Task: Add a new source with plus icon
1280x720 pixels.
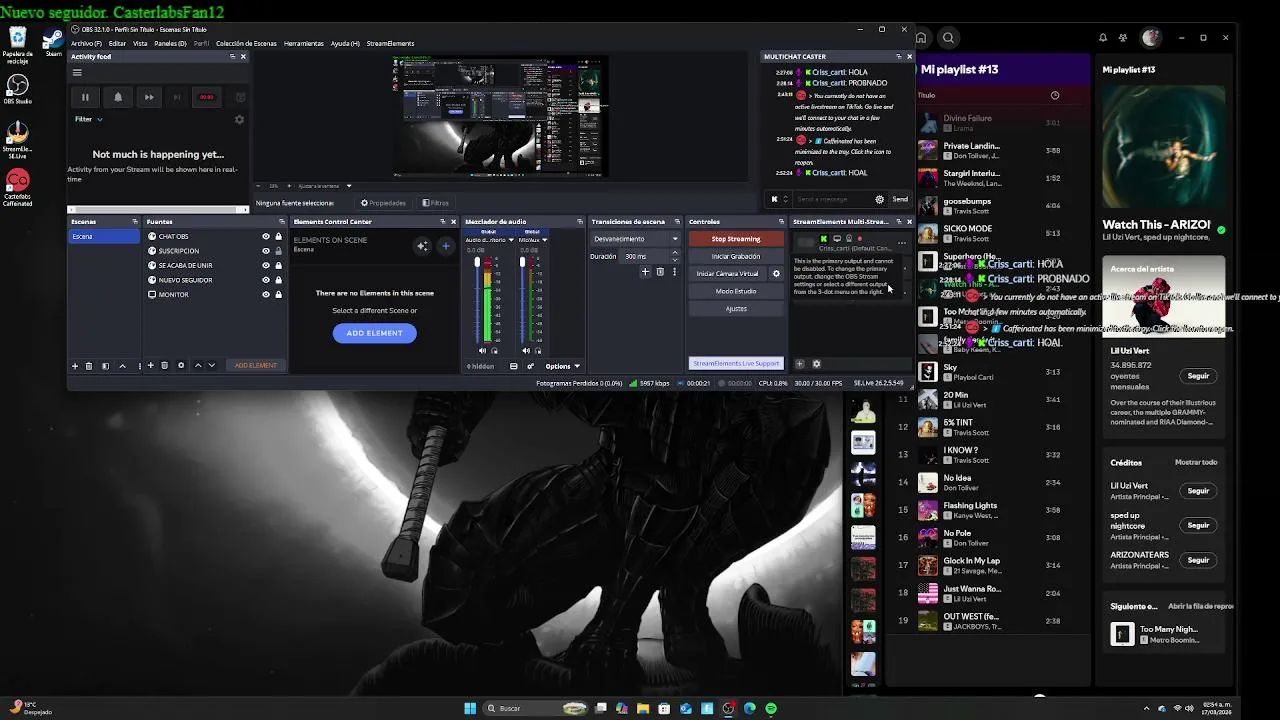Action: [150, 366]
